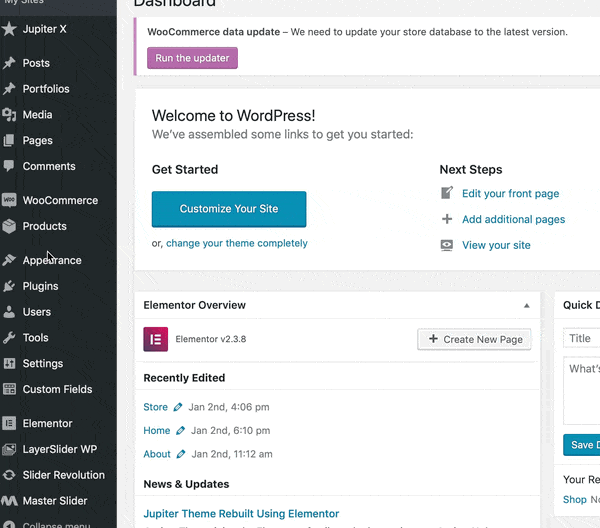Collapse the Elementor Overview panel

pos(527,305)
